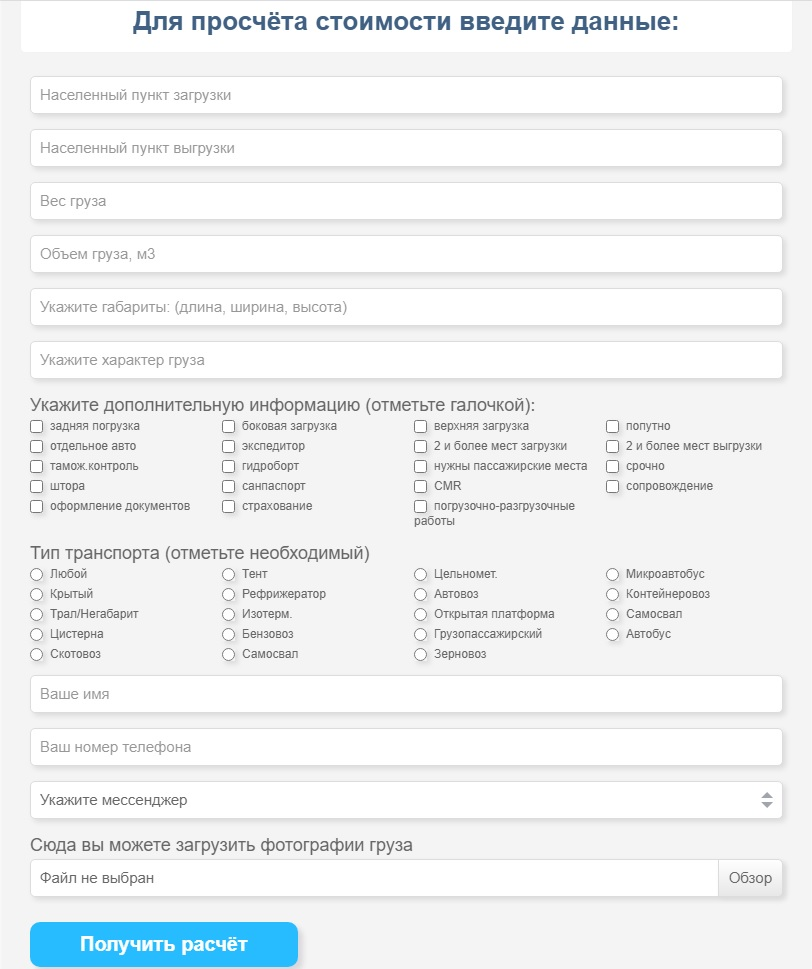812x969 pixels.
Task: Tick the "срочно" checkbox
Action: 613,467
